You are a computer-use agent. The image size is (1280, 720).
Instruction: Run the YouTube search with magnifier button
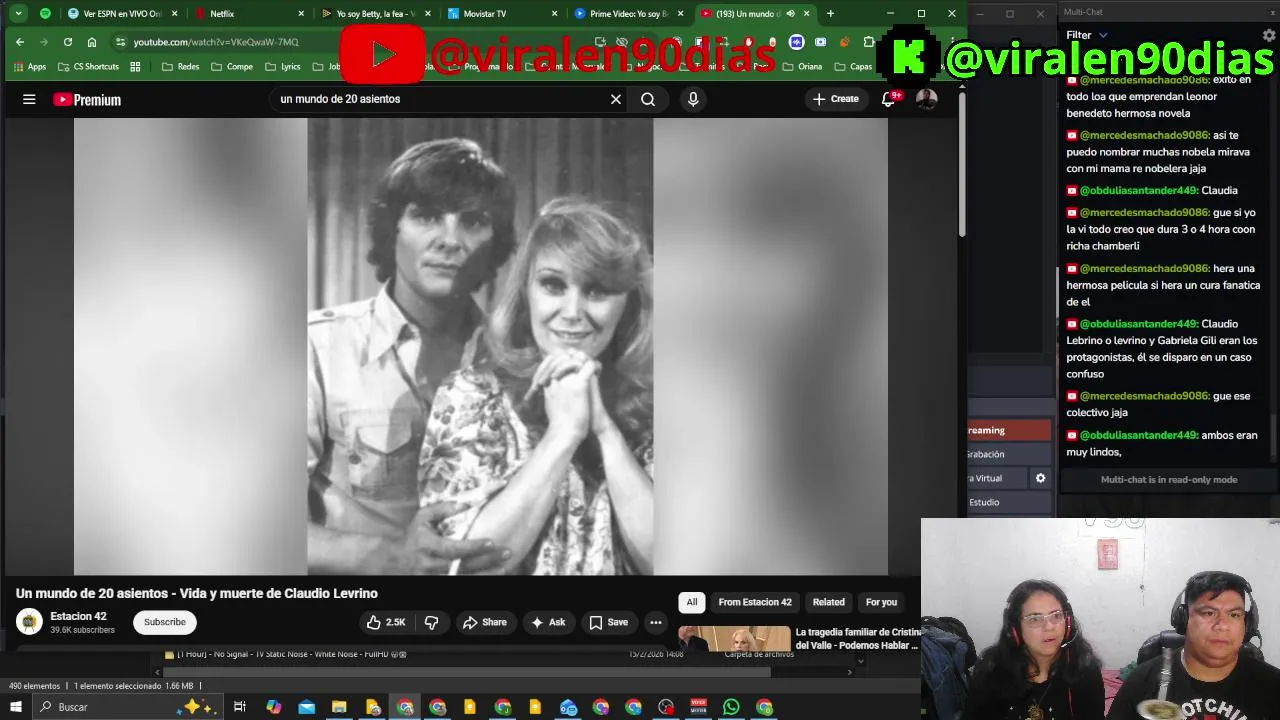(648, 99)
